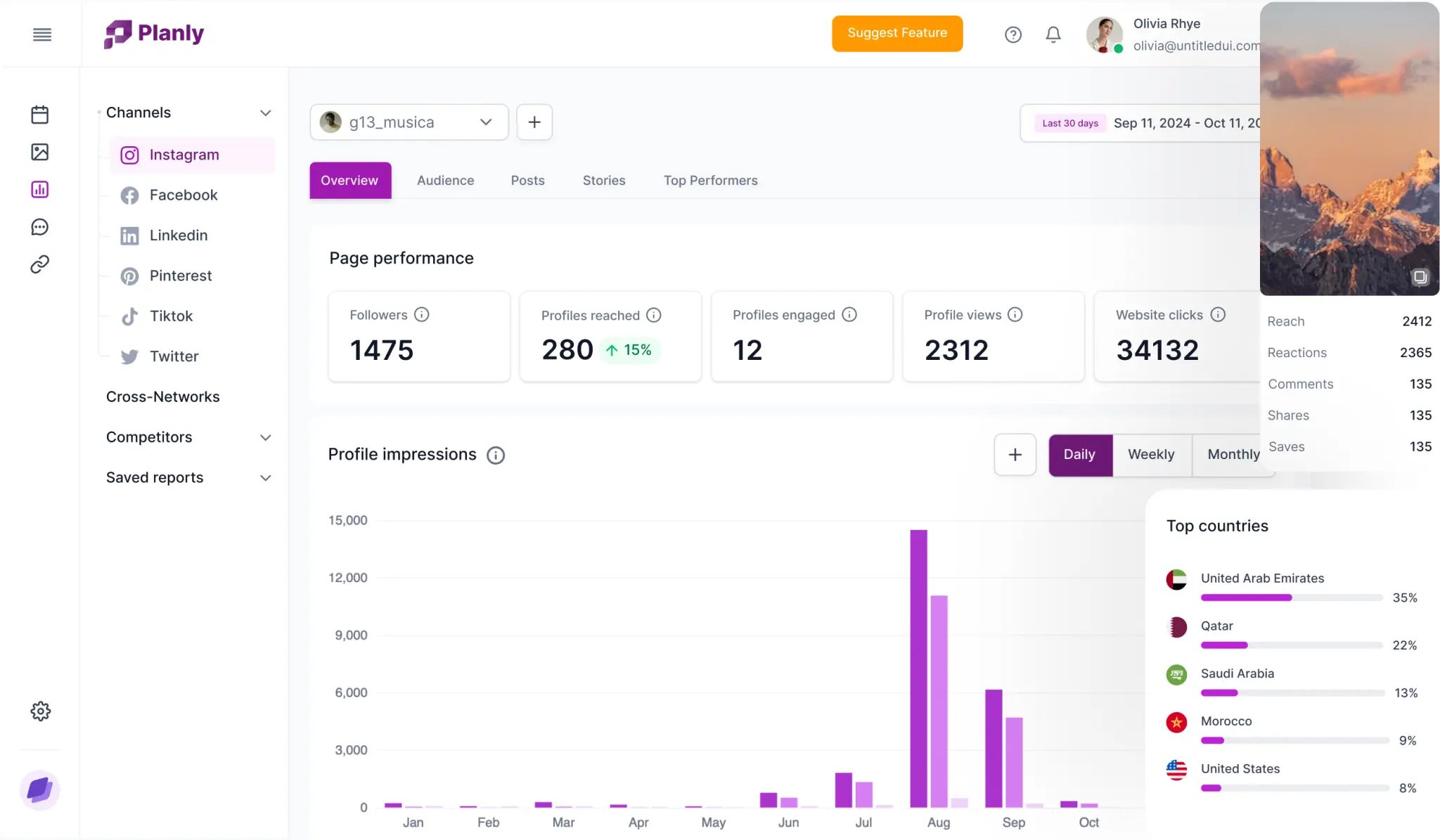Click the mountain sunset post thumbnail
1440x840 pixels.
point(1349,149)
